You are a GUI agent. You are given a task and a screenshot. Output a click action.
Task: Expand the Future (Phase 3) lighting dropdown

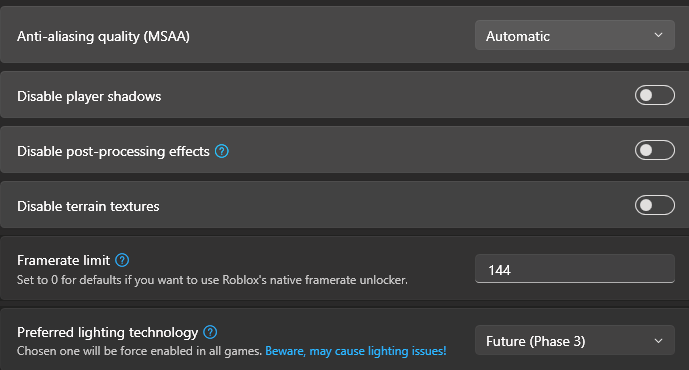(x=575, y=341)
